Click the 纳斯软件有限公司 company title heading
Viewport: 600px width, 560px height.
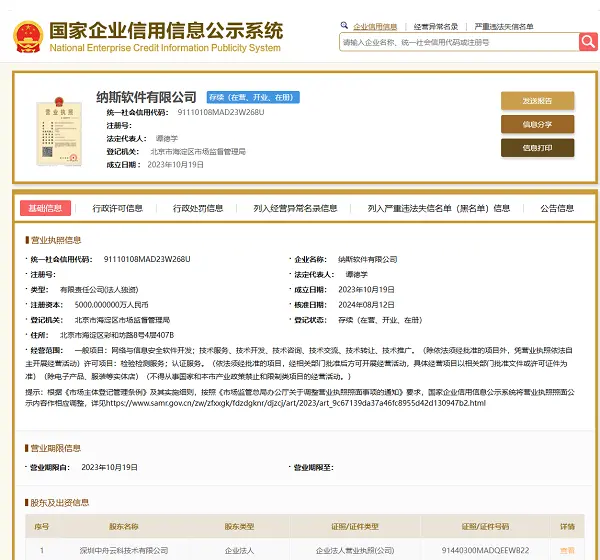coord(146,97)
